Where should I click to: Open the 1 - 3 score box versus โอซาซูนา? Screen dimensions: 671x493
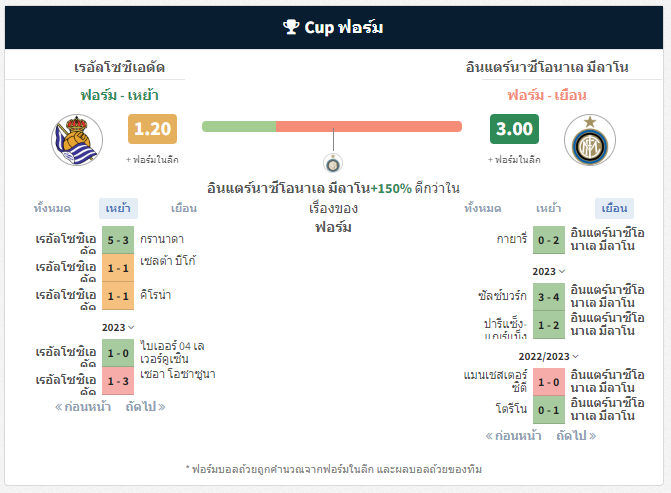coord(118,381)
